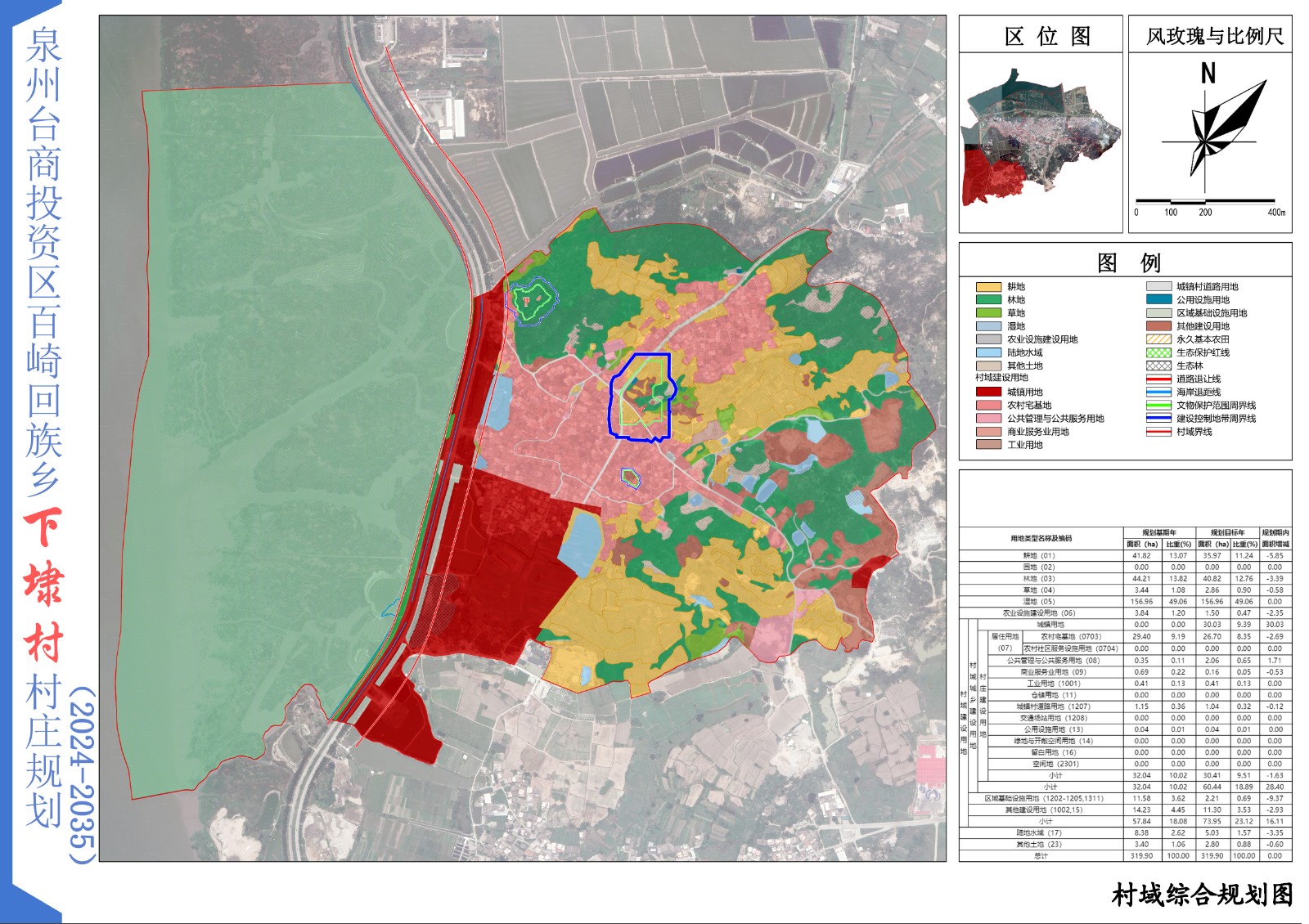
Task: Click the blue-outlined control zone on map
Action: [x=640, y=397]
